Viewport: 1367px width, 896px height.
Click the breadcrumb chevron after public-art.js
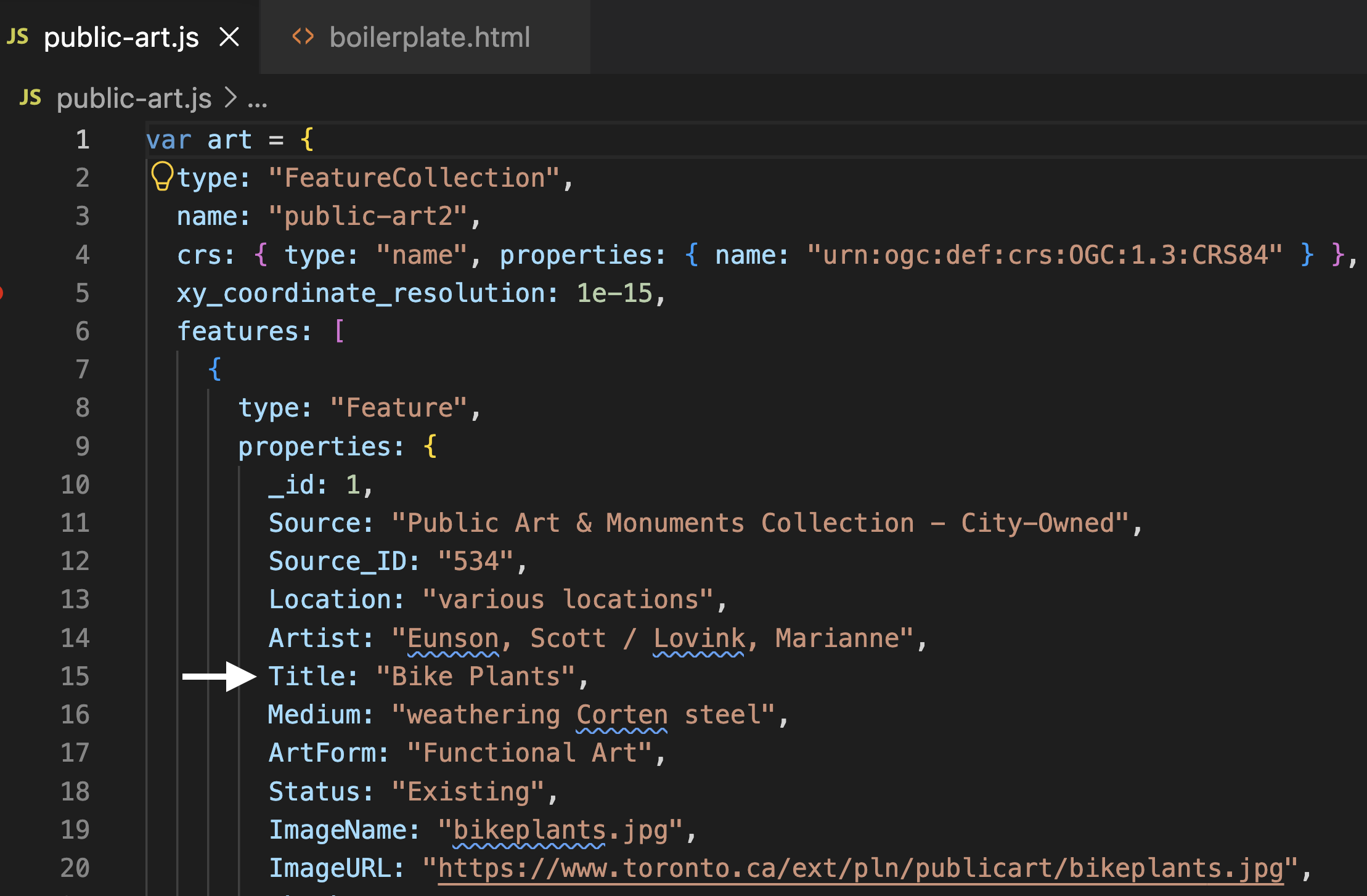pyautogui.click(x=231, y=97)
